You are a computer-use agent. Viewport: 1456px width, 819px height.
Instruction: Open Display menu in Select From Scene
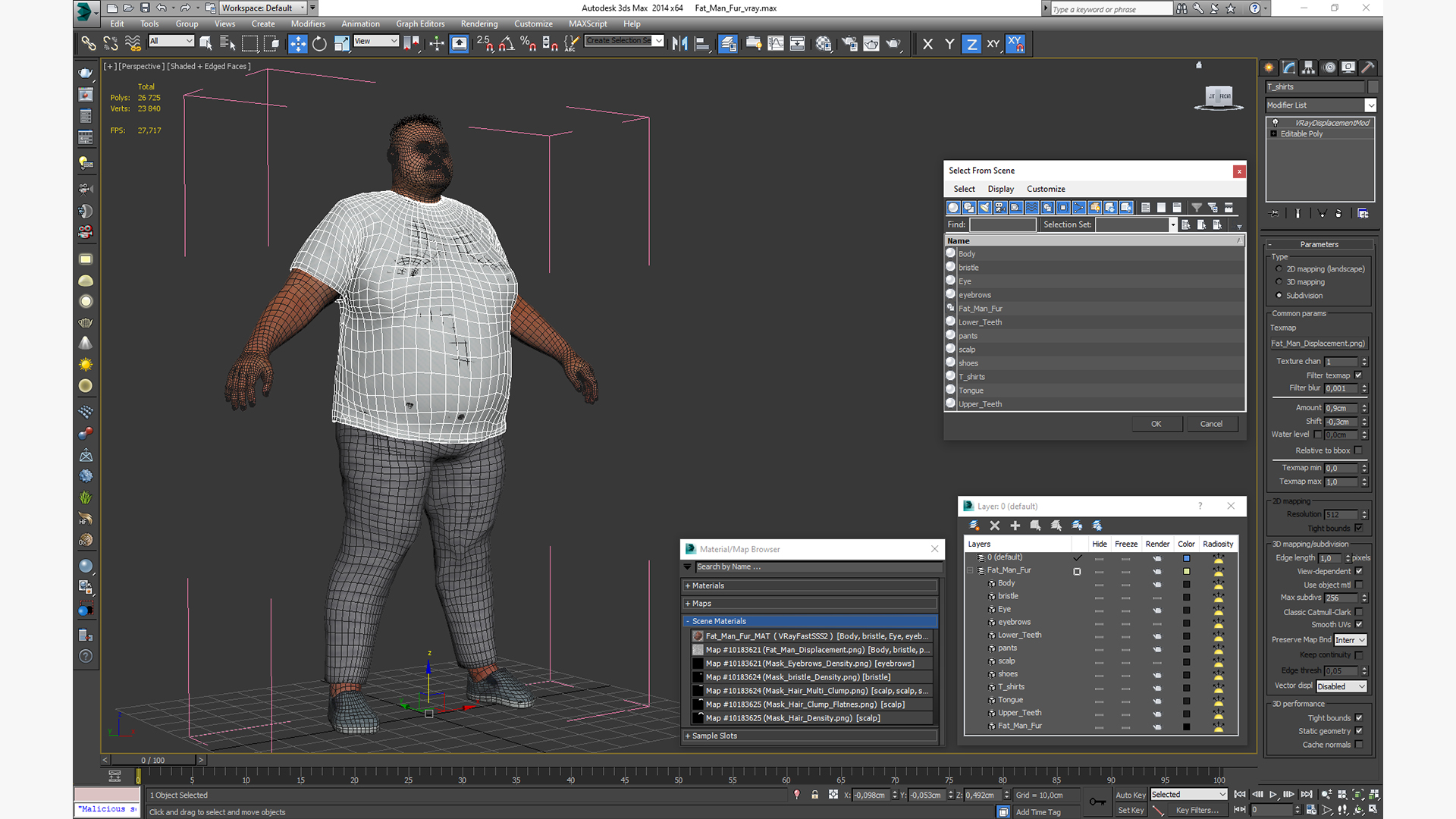pos(1000,189)
